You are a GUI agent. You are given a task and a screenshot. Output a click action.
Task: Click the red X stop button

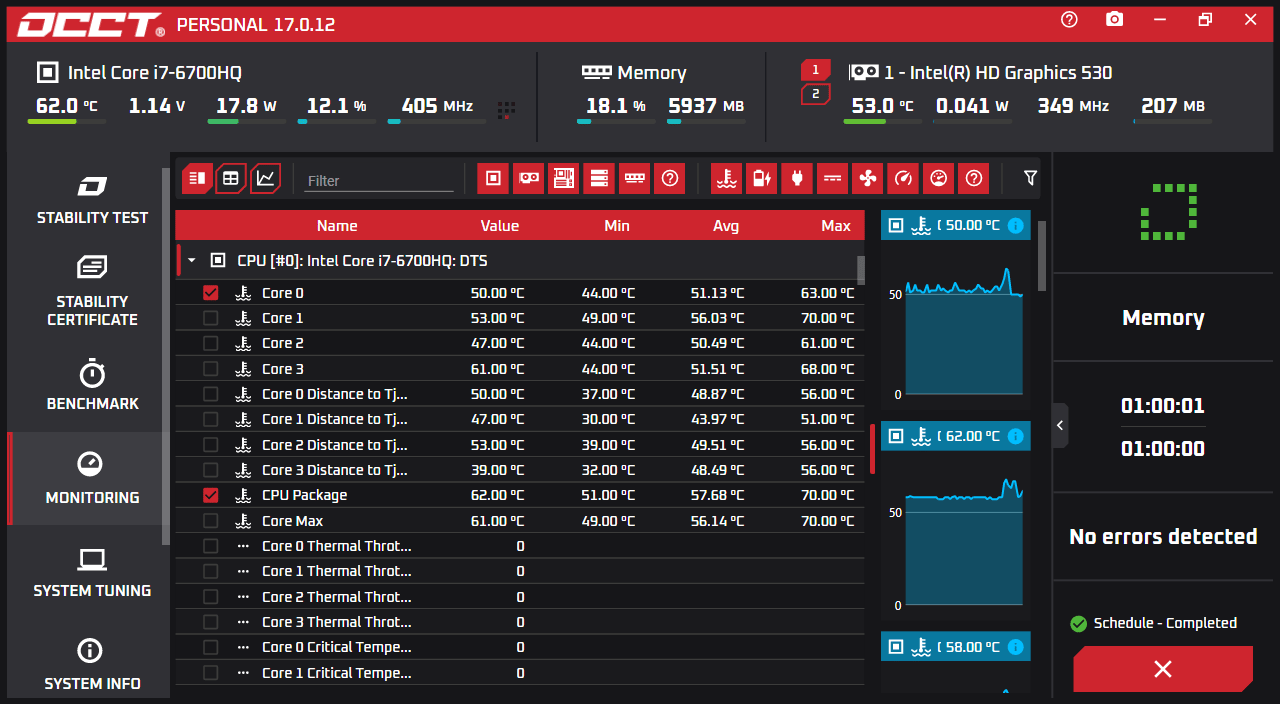[x=1163, y=669]
